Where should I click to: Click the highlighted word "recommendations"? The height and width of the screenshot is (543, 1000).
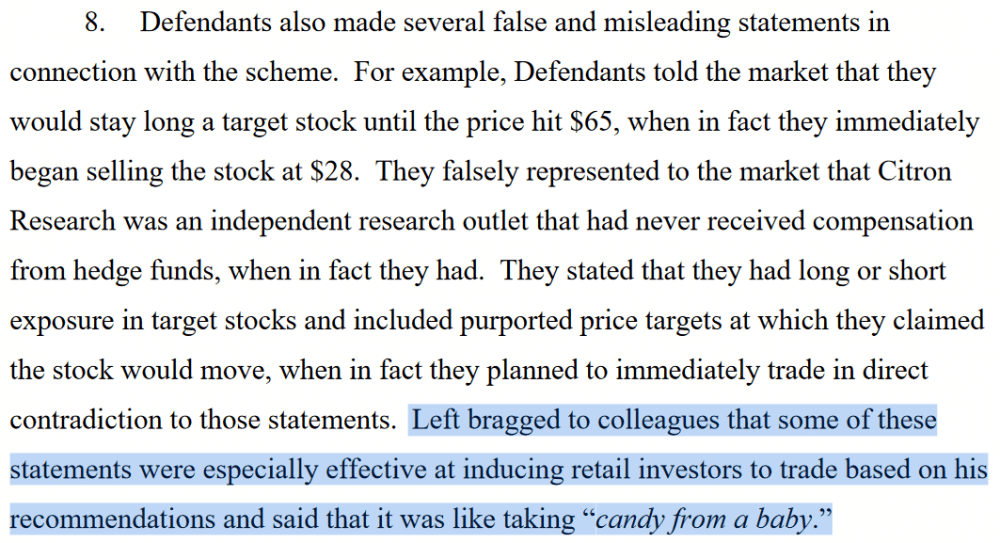click(x=112, y=519)
